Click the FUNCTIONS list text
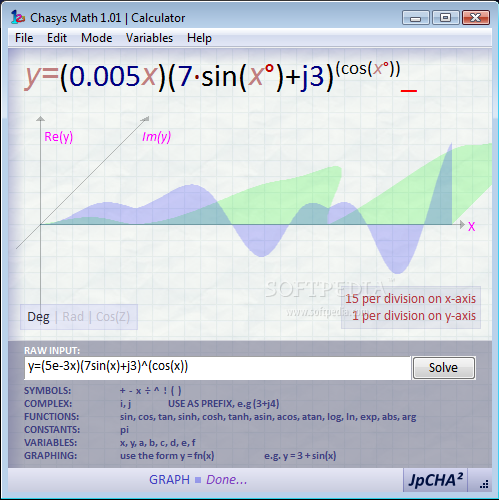The height and width of the screenshot is (500, 499). pyautogui.click(x=268, y=417)
